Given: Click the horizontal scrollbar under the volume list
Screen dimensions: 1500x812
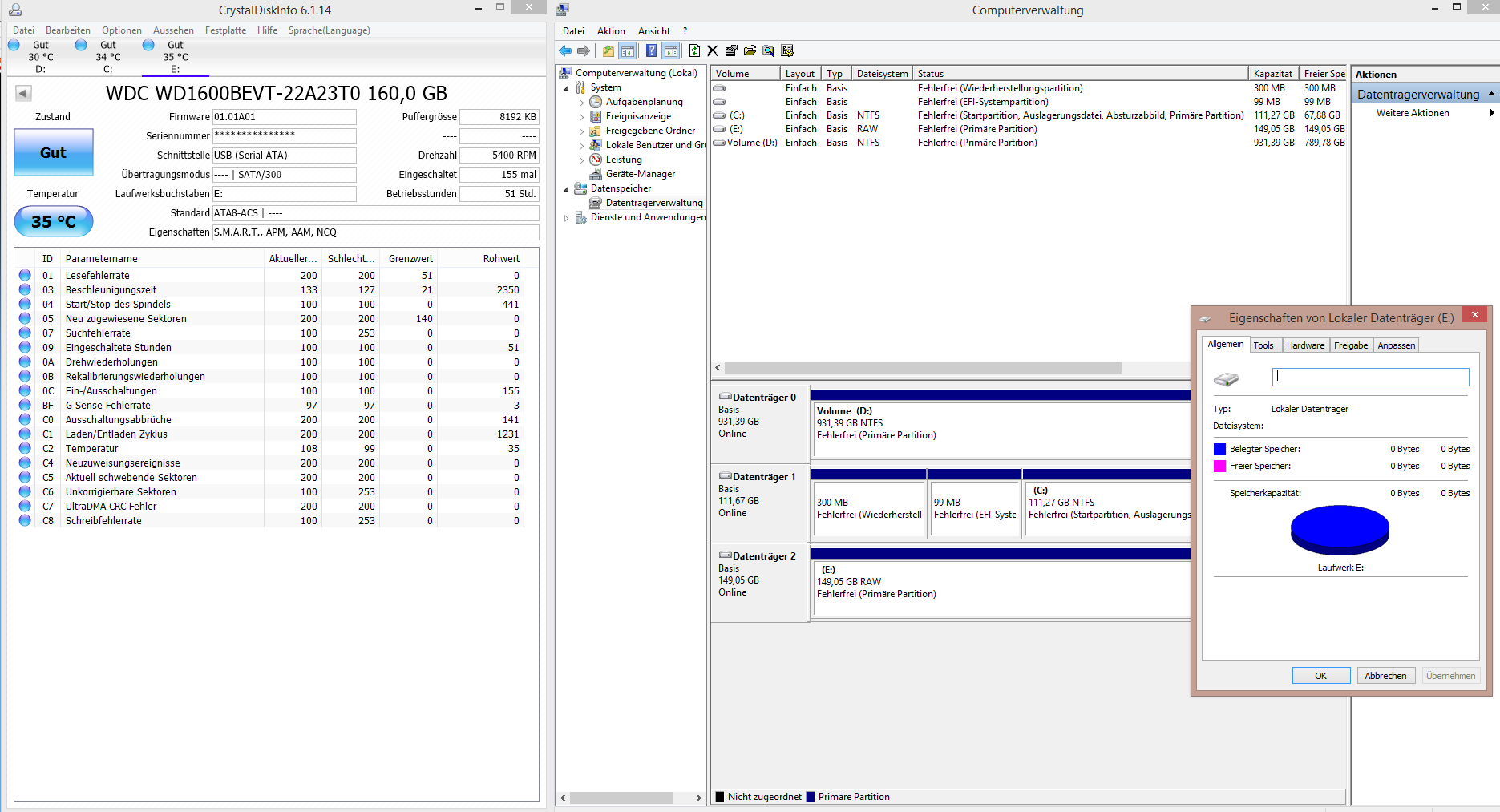Looking at the screenshot, I should point(922,368).
